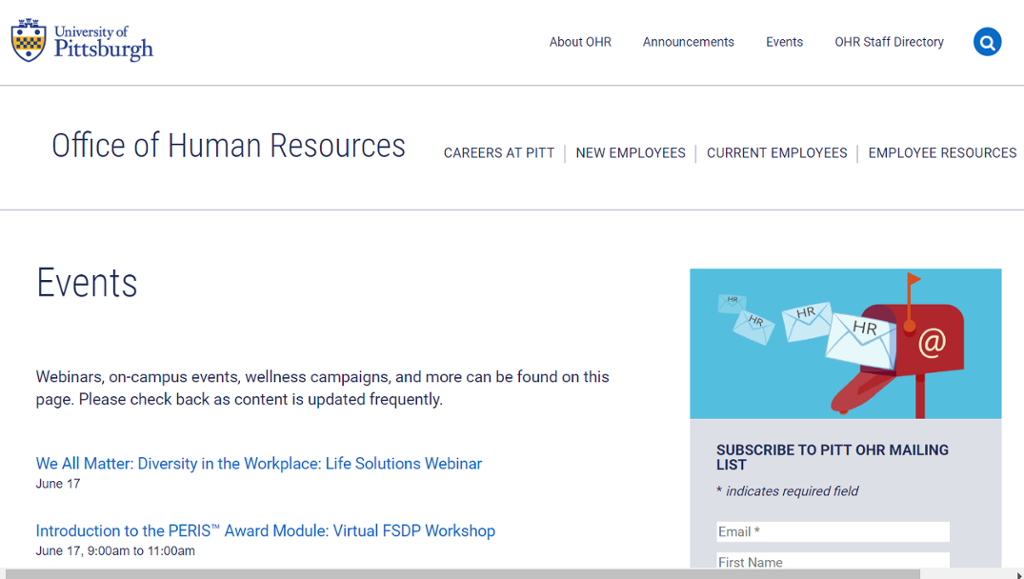Click the Events page title
This screenshot has width=1024, height=579.
click(x=86, y=283)
